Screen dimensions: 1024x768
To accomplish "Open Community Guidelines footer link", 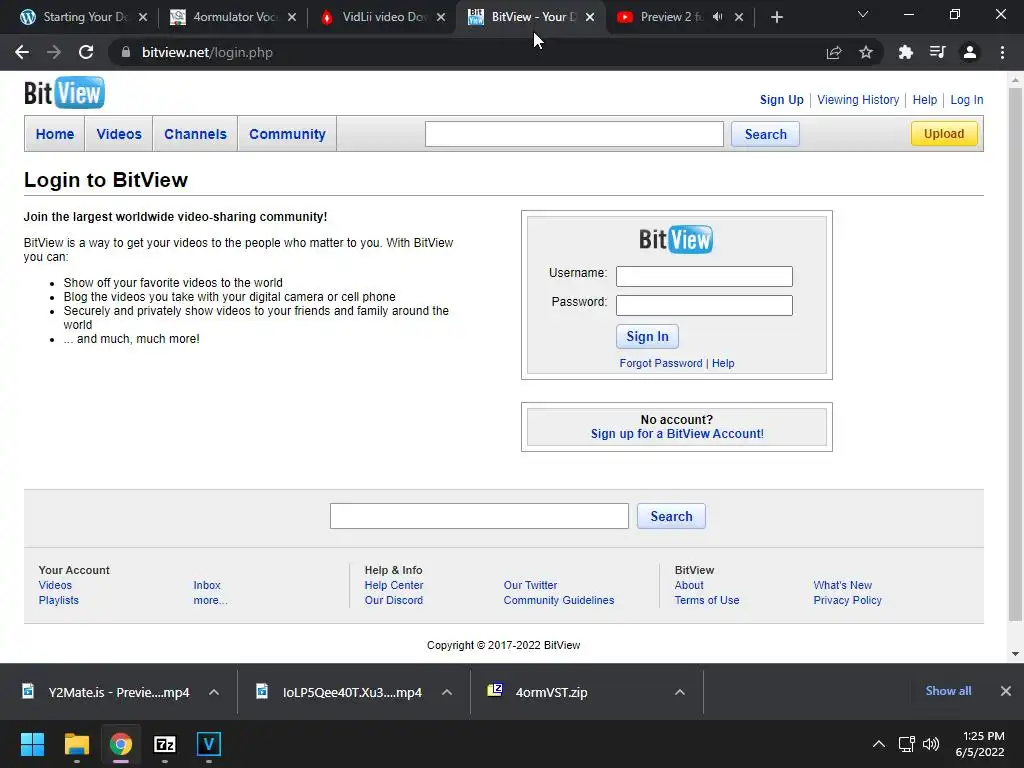I will coord(558,600).
